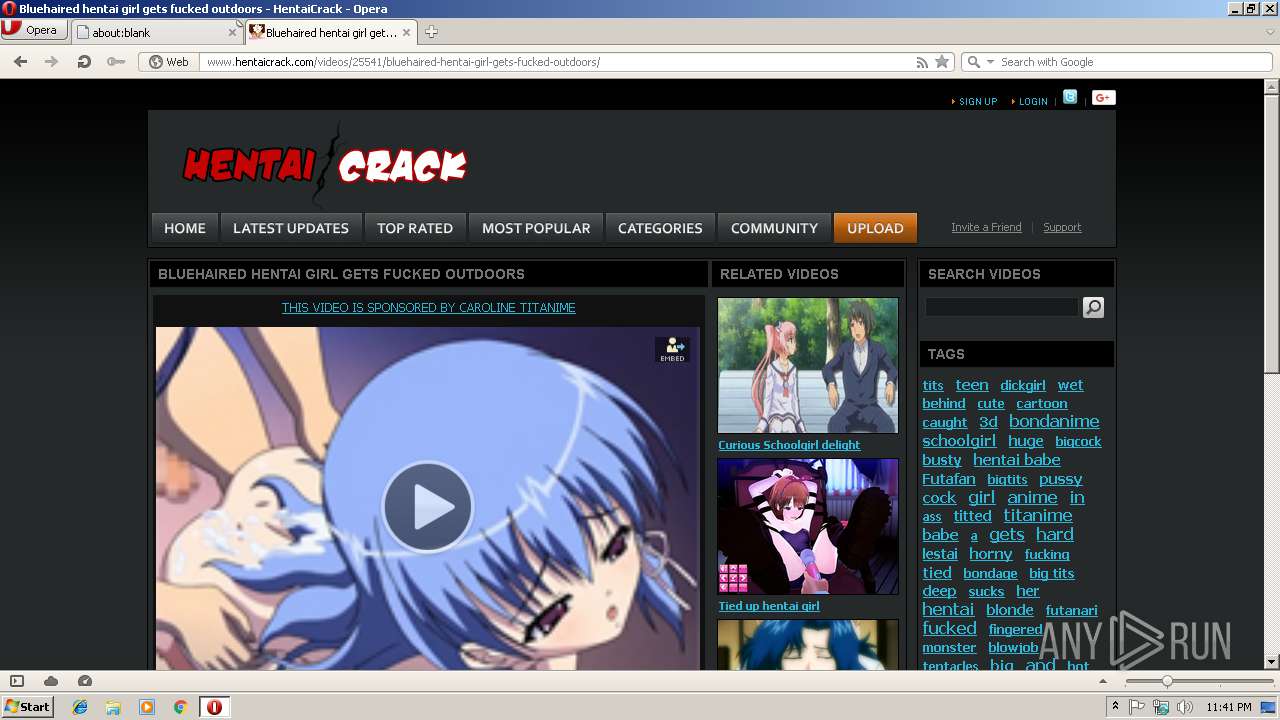Click the network tray icon
This screenshot has width=1280, height=720.
pos(1161,707)
